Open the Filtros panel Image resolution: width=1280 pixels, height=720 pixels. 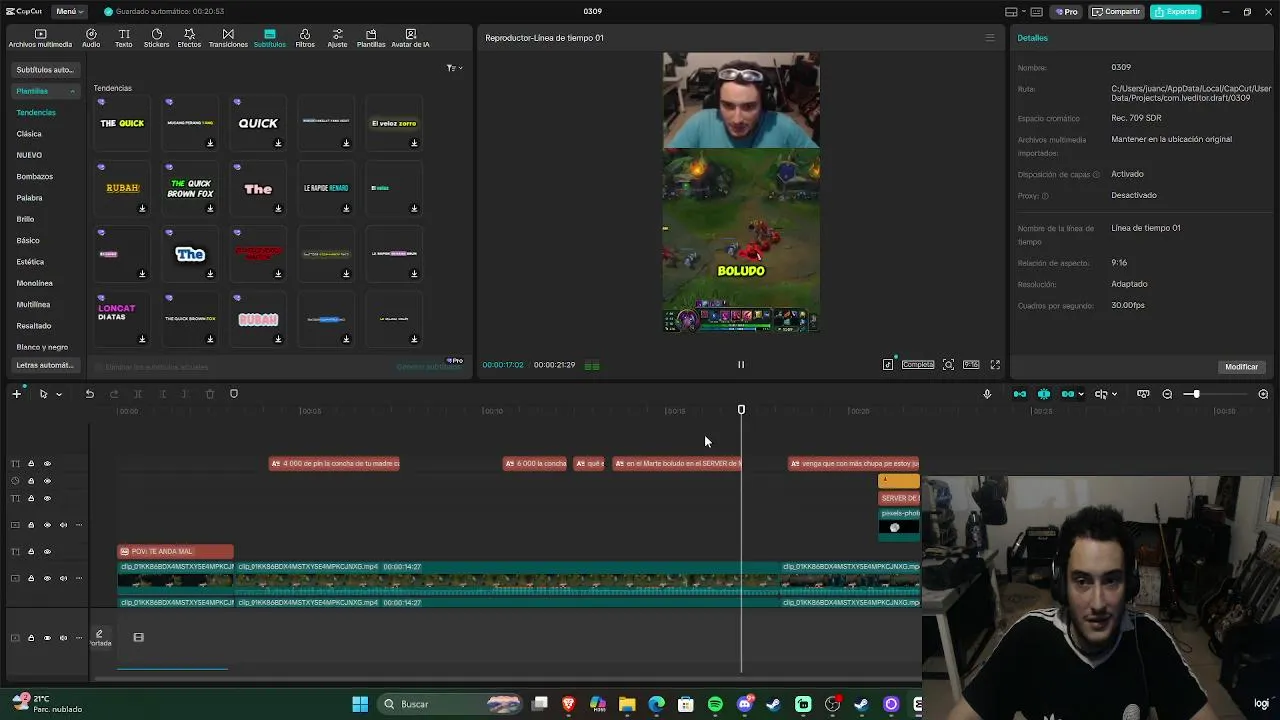pos(305,38)
